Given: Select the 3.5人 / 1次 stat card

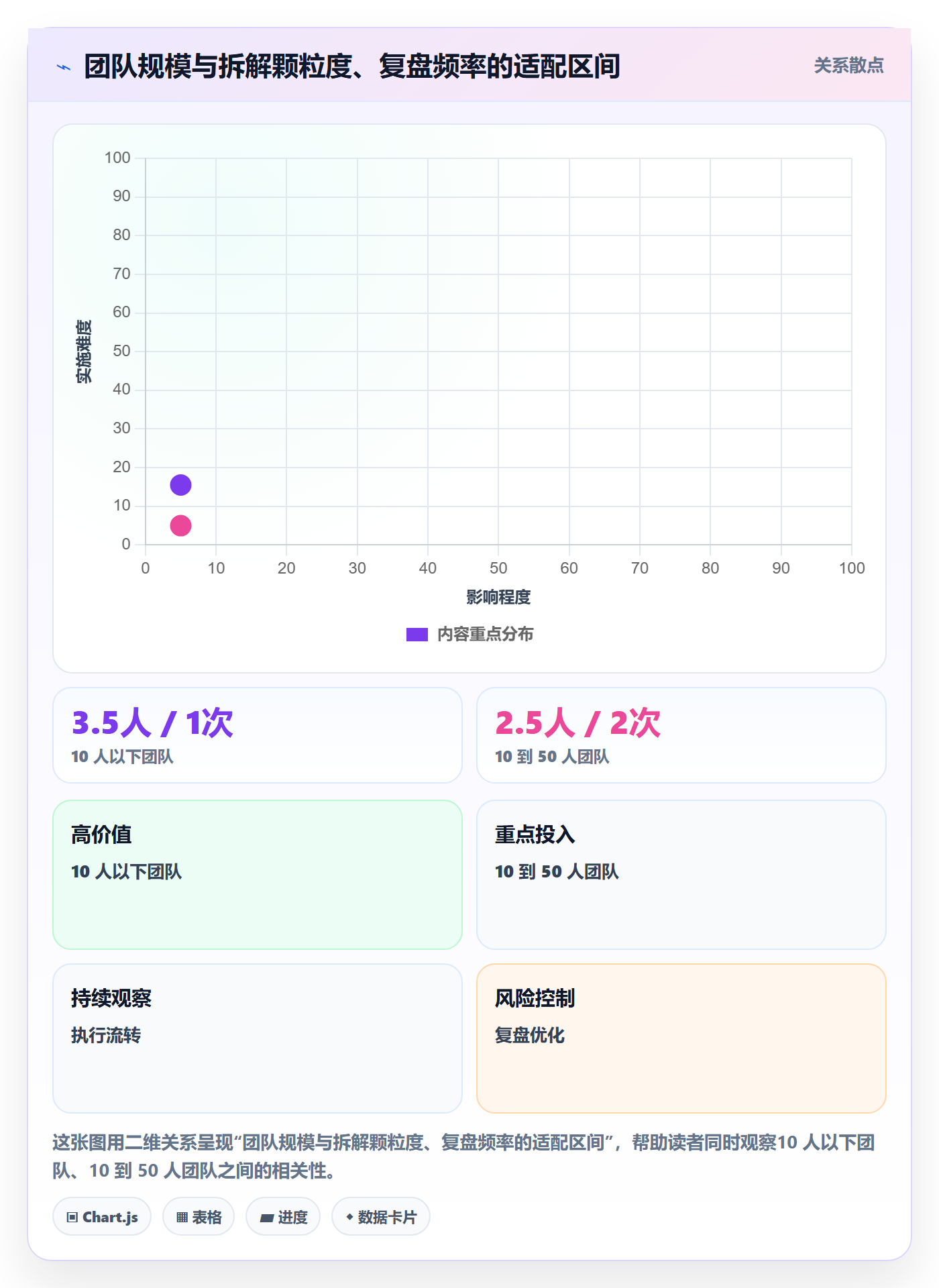Looking at the screenshot, I should coord(258,735).
